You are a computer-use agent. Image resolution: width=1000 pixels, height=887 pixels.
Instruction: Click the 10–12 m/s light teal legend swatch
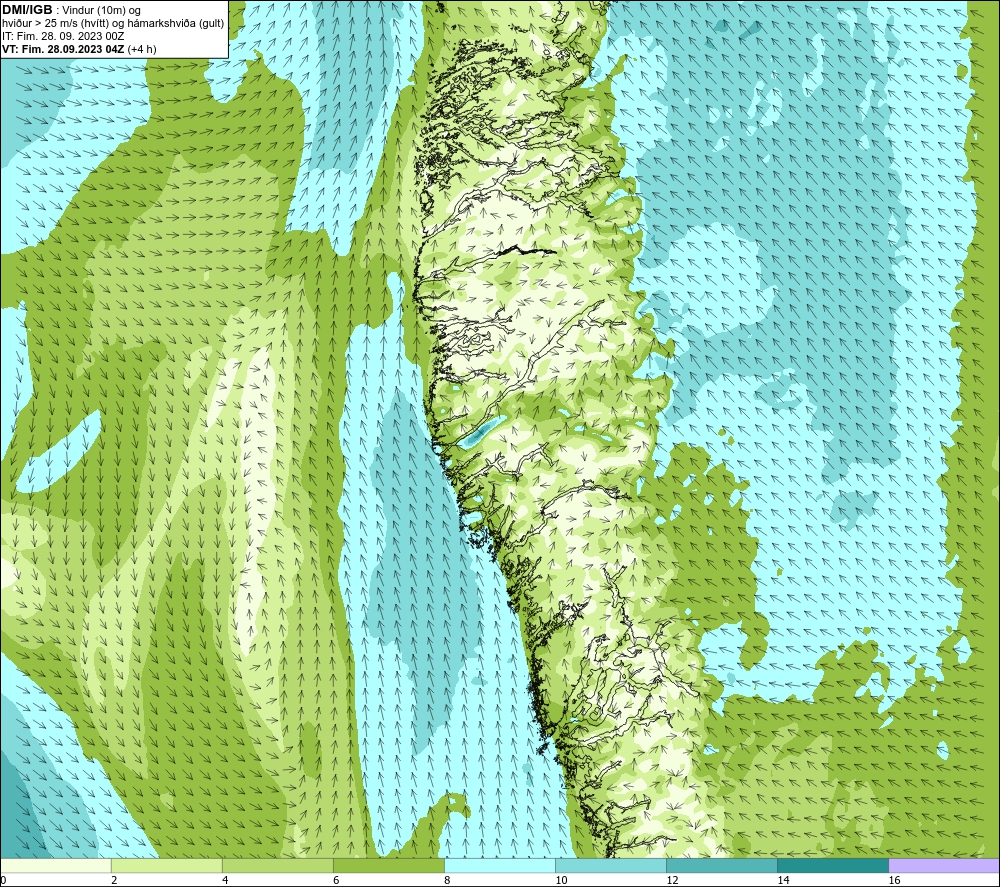(610, 865)
